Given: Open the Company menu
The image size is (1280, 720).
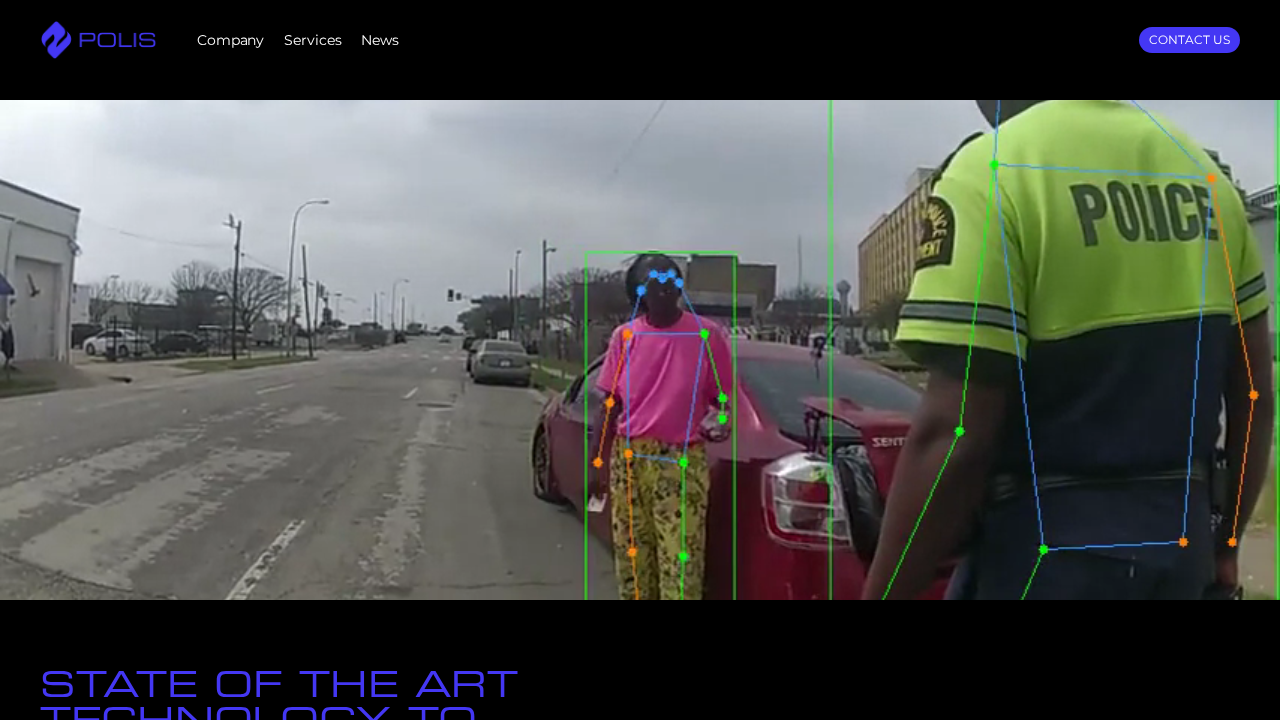Looking at the screenshot, I should 230,40.
